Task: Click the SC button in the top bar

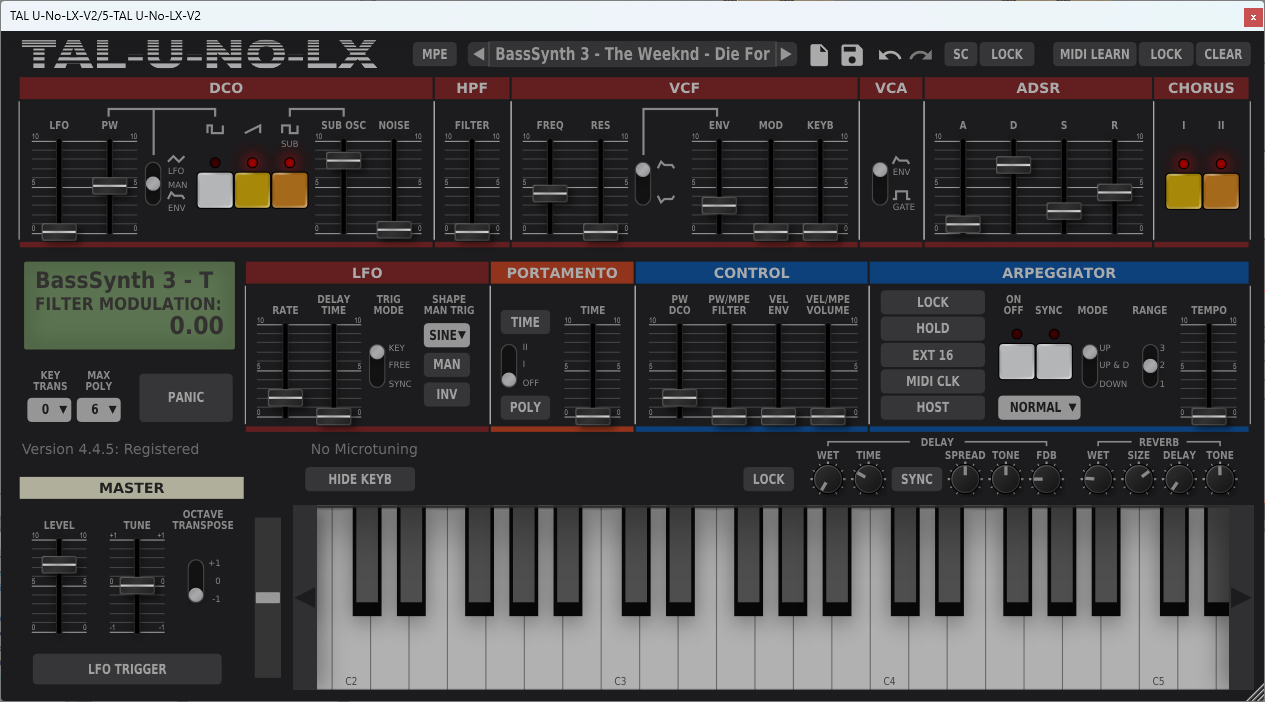Action: (961, 54)
